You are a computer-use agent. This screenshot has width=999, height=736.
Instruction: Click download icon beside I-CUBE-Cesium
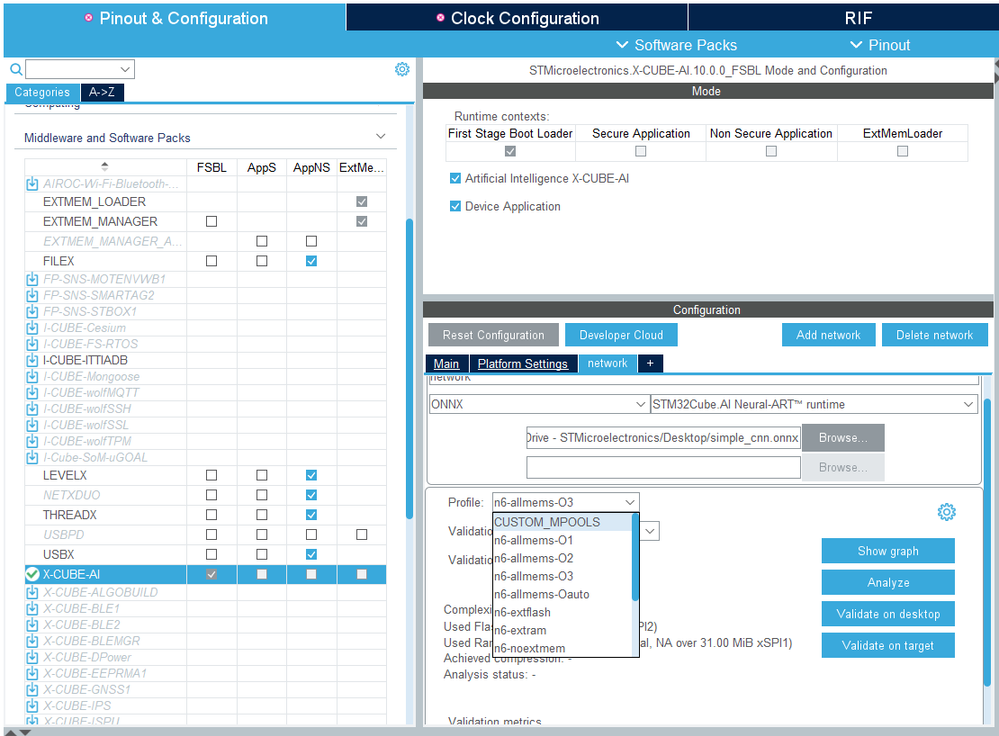(32, 328)
